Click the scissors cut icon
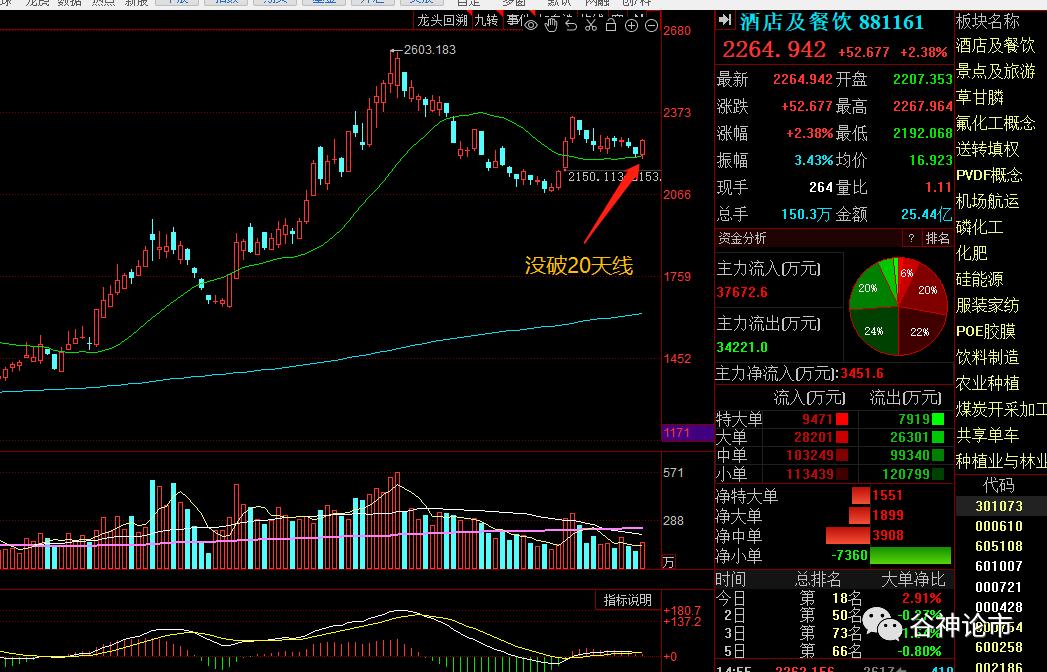1047x672 pixels. coord(591,25)
